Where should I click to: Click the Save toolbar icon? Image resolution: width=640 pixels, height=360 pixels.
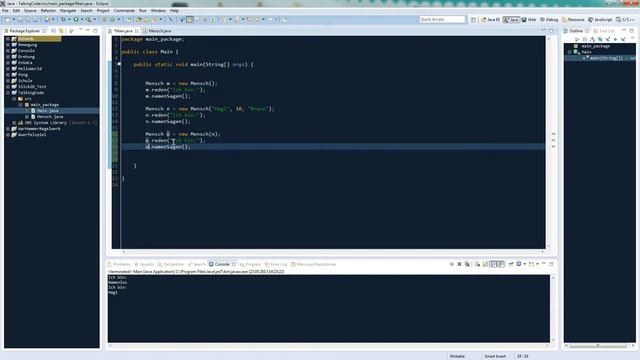20,20
